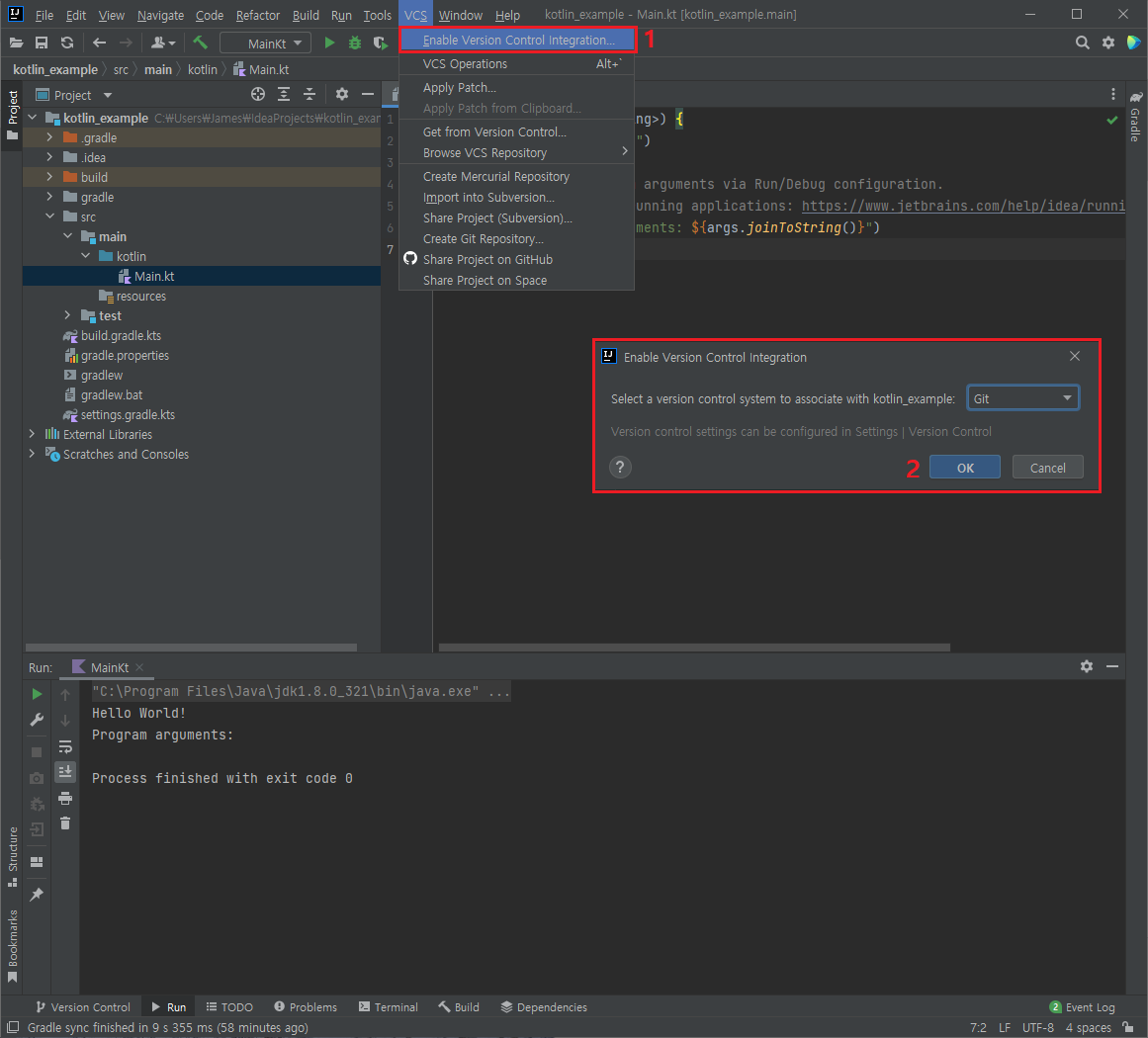Start debugging with the bug icon

tap(355, 43)
